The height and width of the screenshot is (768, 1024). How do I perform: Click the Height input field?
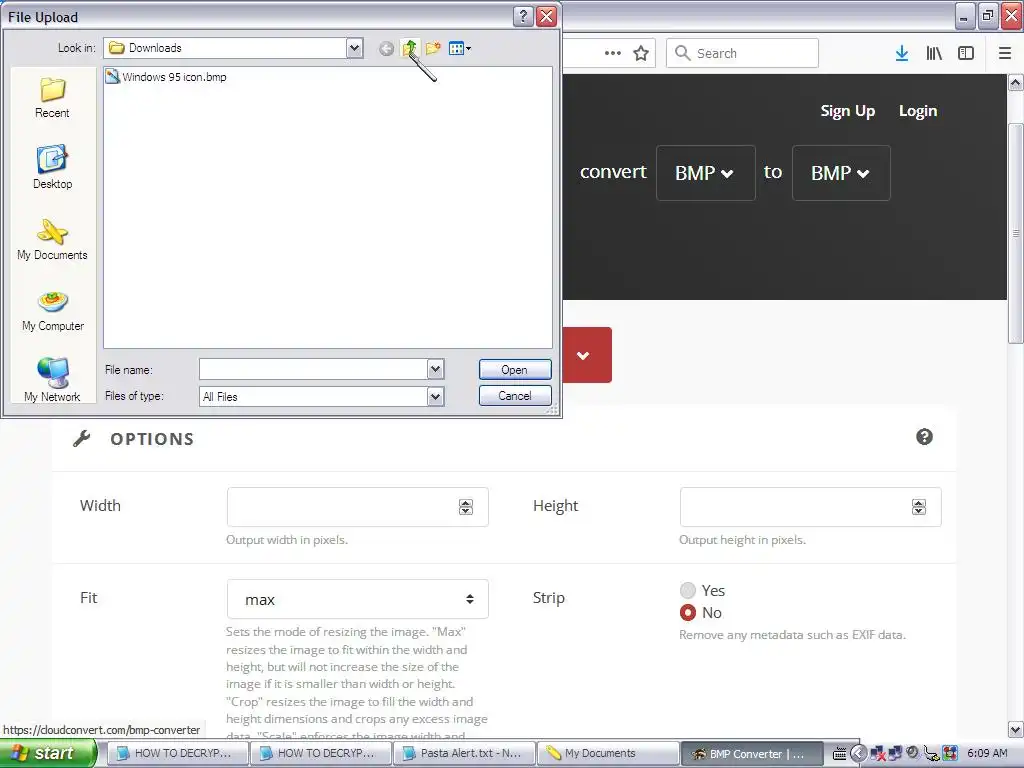point(810,507)
